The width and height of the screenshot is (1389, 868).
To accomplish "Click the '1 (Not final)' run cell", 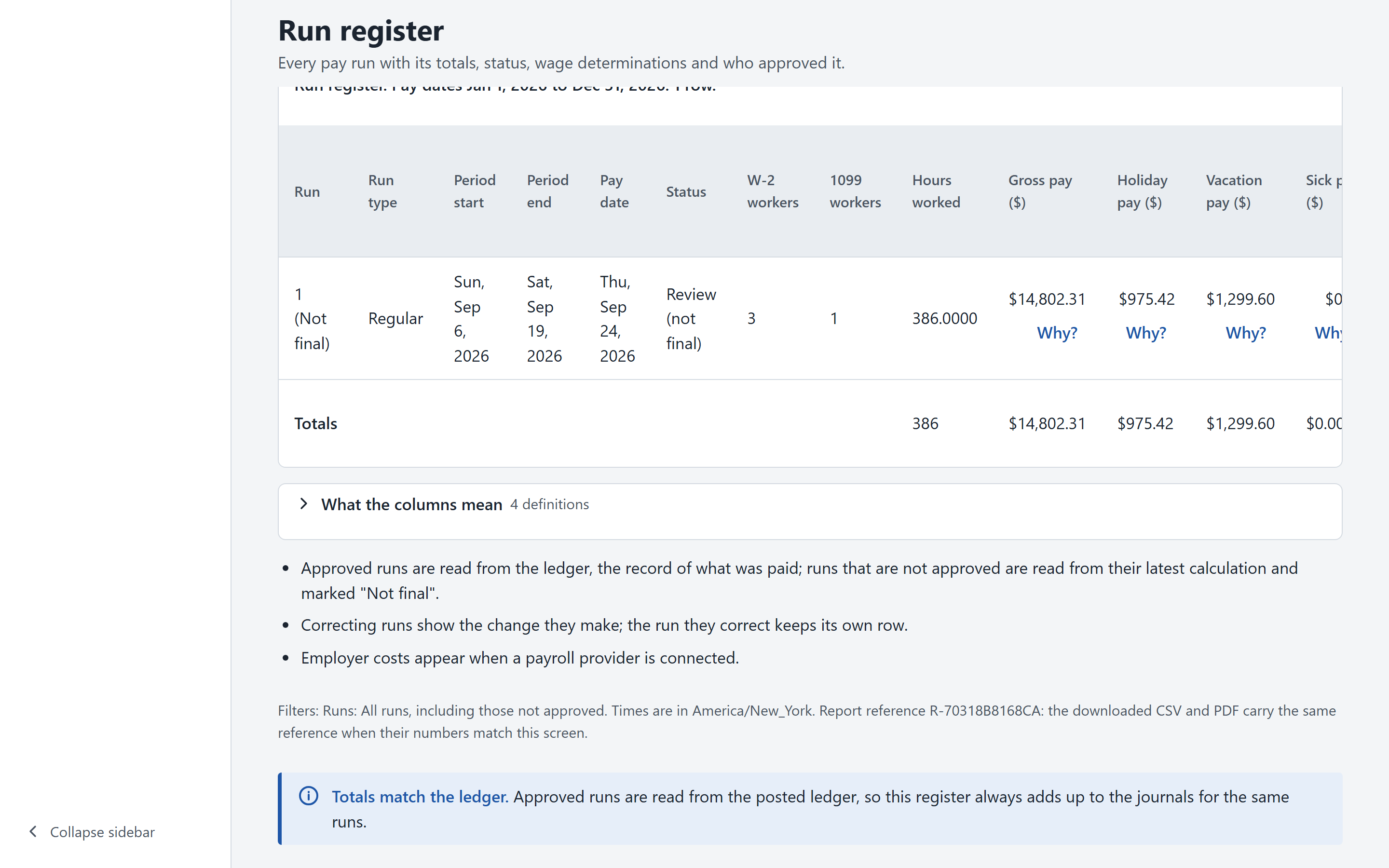I will click(312, 319).
